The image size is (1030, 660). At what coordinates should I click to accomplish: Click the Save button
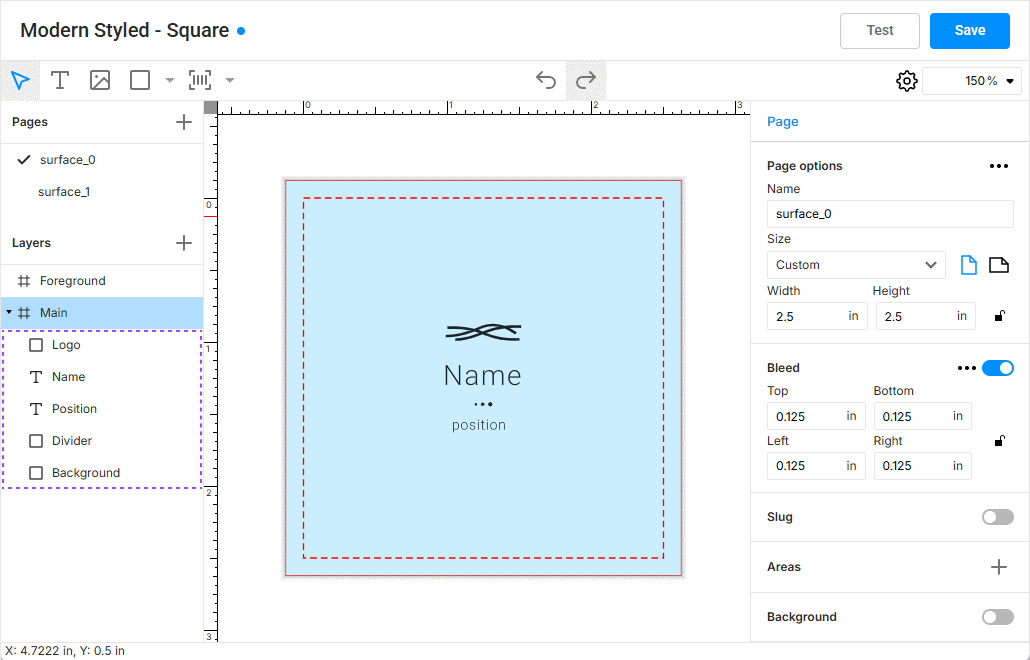click(x=970, y=30)
